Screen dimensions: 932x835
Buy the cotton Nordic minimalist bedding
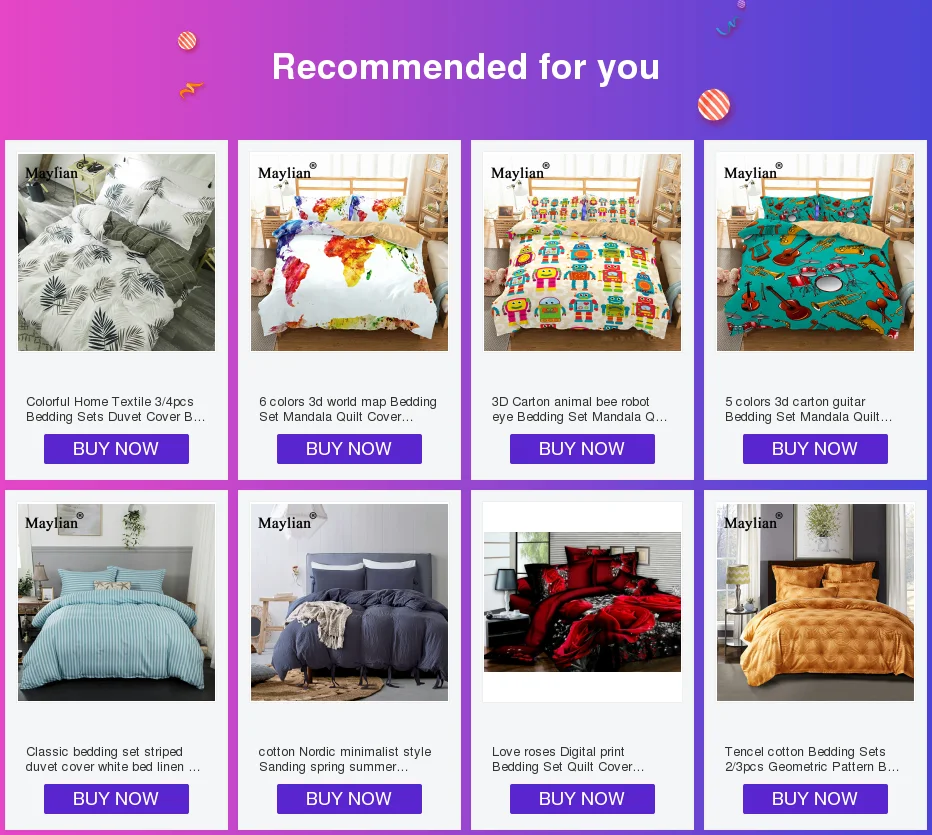350,799
